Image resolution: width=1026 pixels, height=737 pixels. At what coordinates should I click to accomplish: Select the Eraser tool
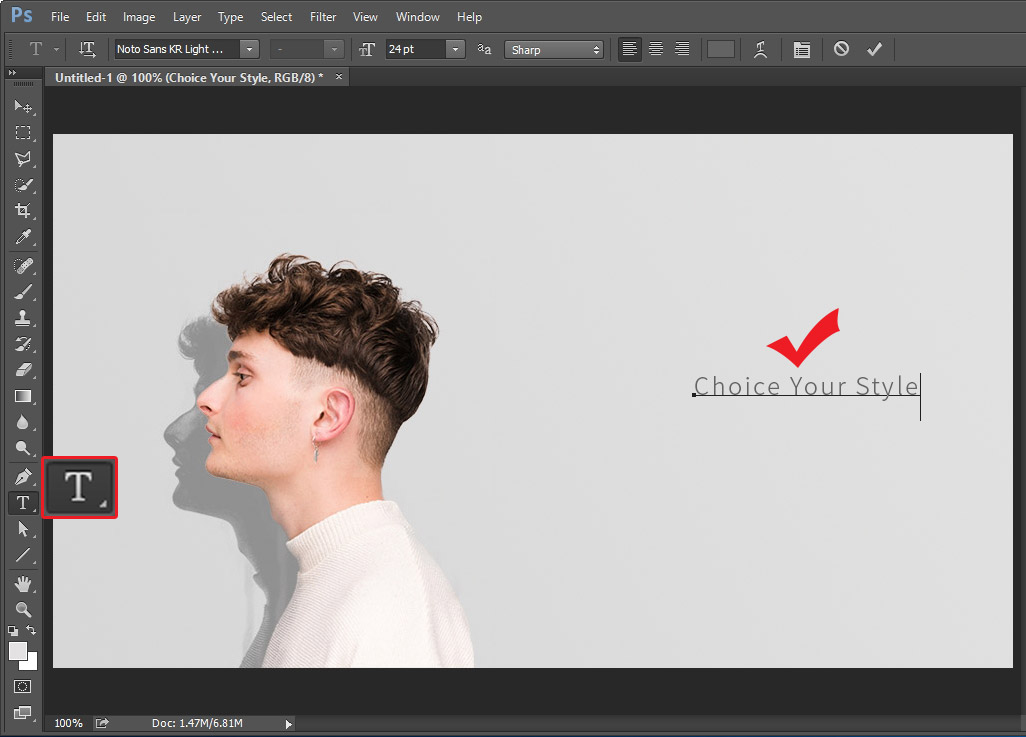coord(23,370)
